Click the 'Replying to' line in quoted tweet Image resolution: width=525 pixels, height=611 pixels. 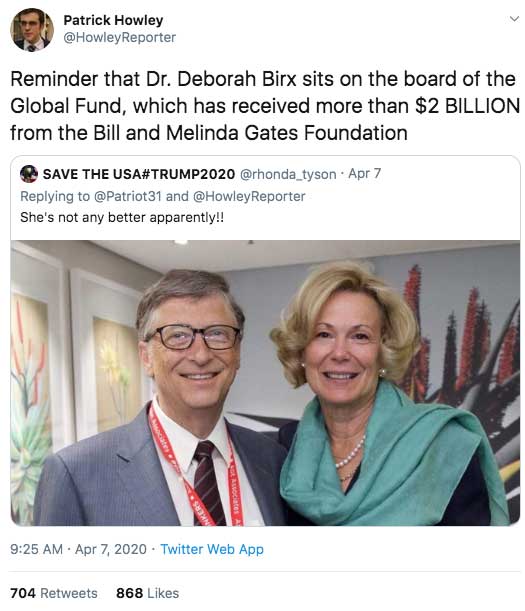click(x=163, y=196)
